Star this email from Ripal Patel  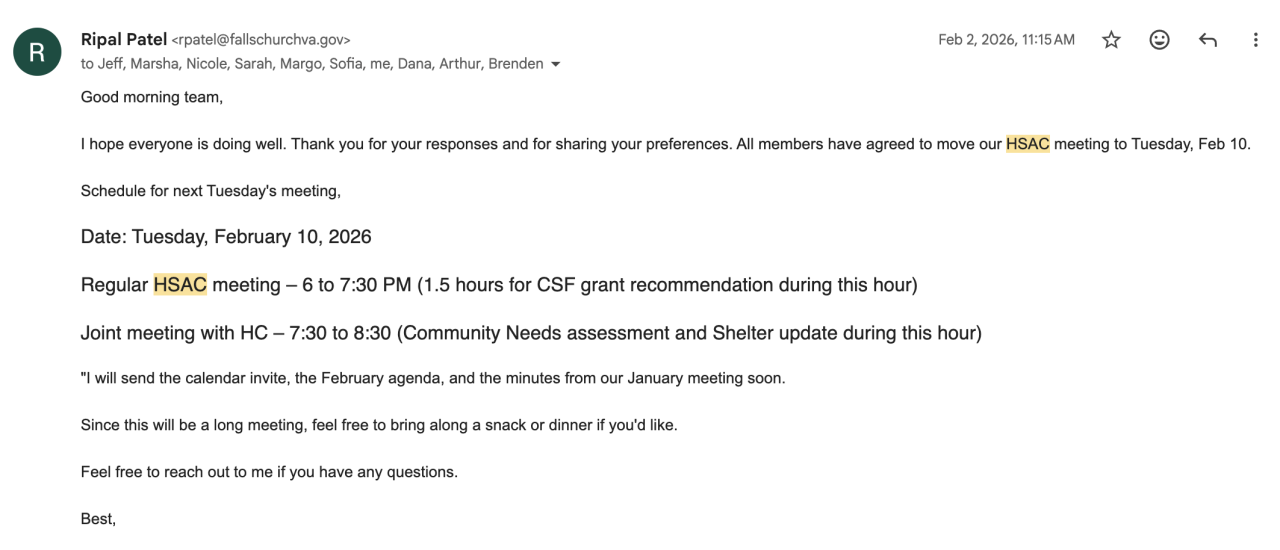1111,40
